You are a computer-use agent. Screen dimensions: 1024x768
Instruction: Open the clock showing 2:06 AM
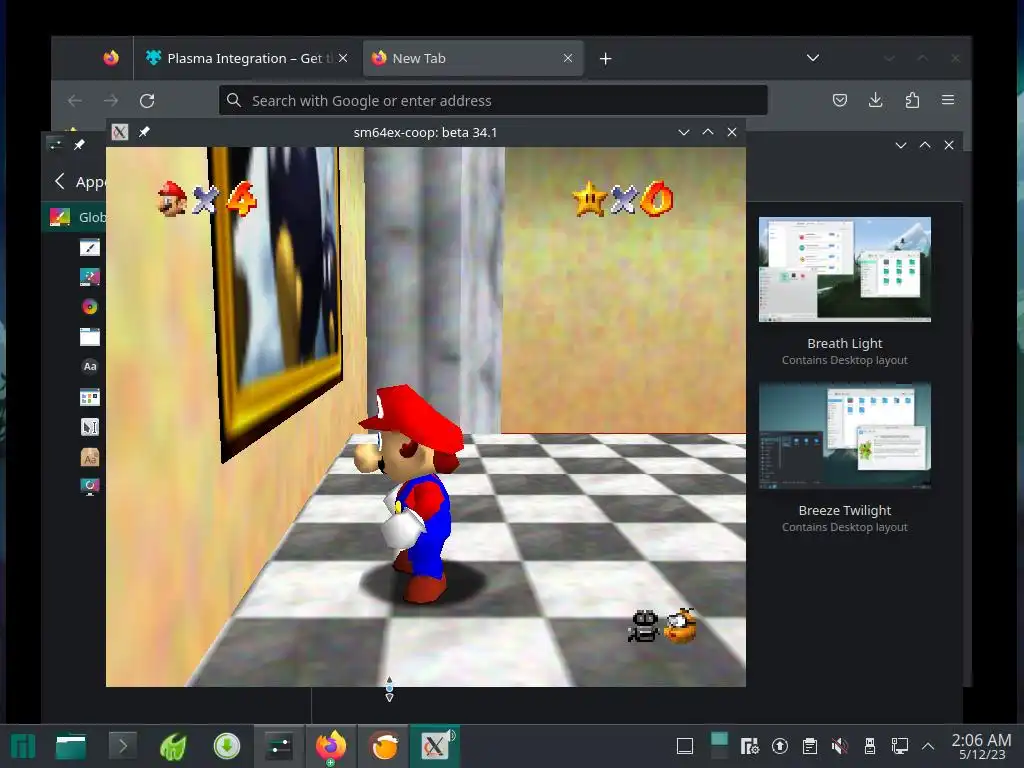(981, 746)
